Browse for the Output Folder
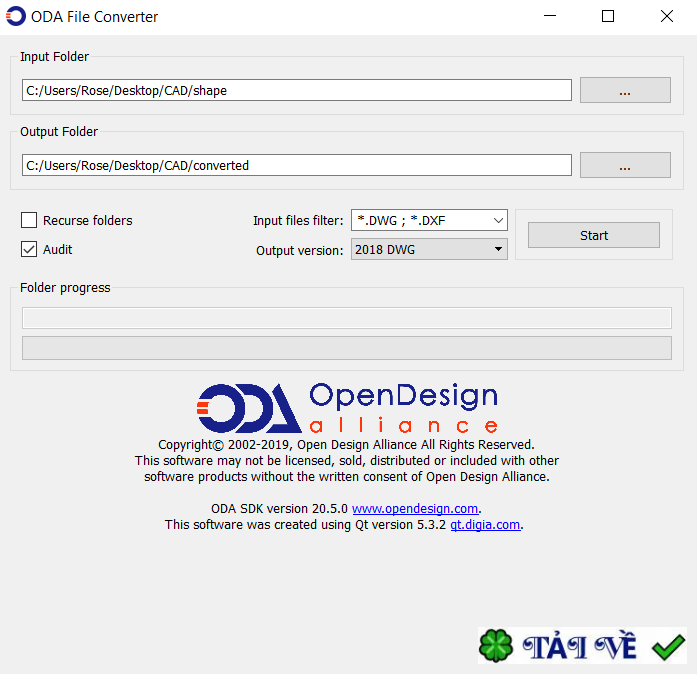Image resolution: width=697 pixels, height=674 pixels. [x=625, y=165]
